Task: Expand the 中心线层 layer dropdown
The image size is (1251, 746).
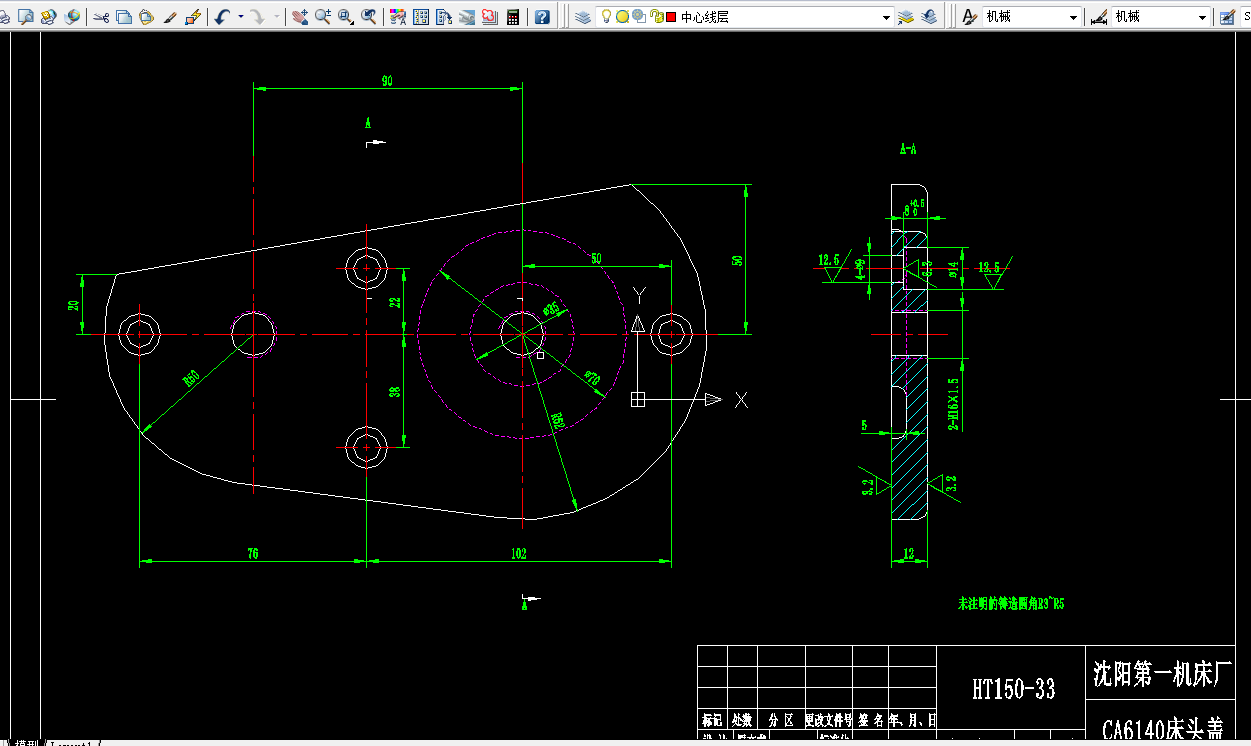Action: (x=886, y=17)
